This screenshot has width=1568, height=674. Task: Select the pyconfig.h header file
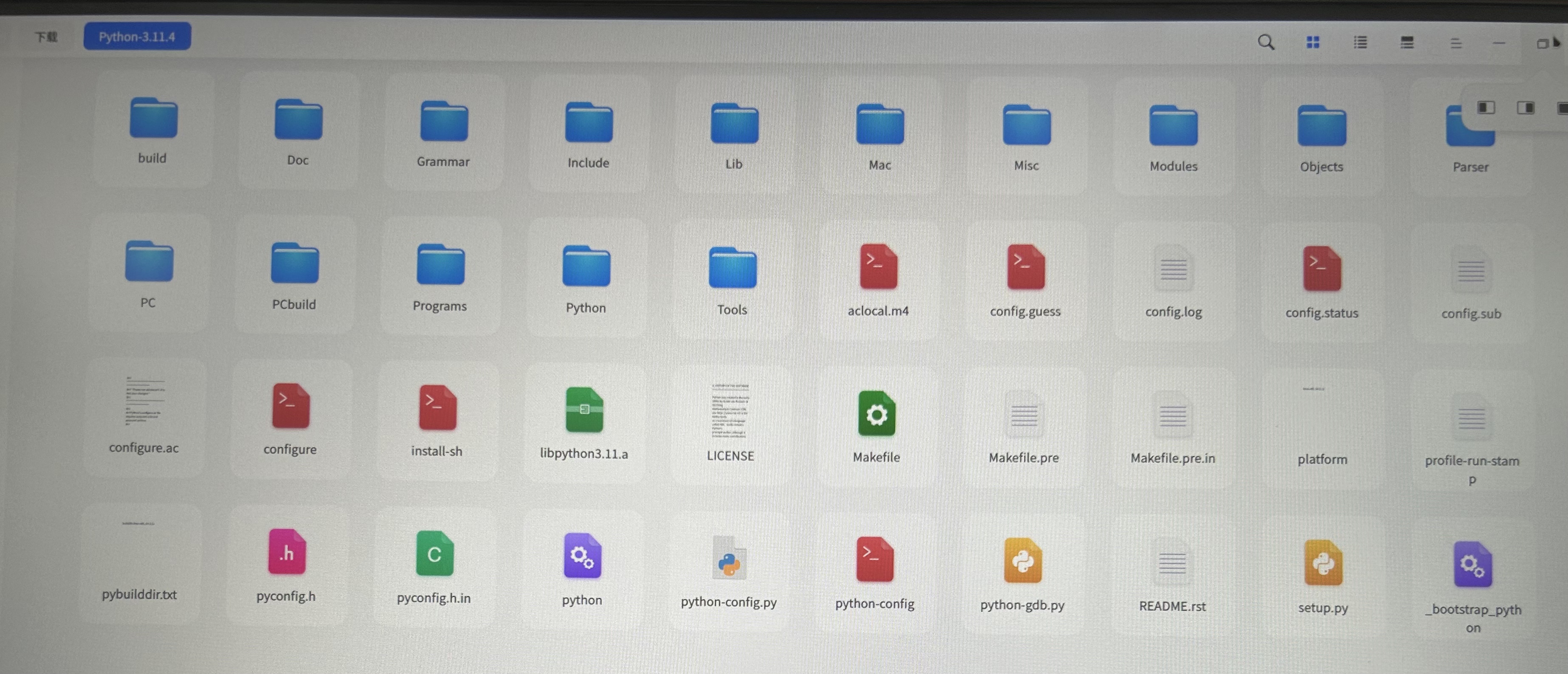pyautogui.click(x=287, y=552)
